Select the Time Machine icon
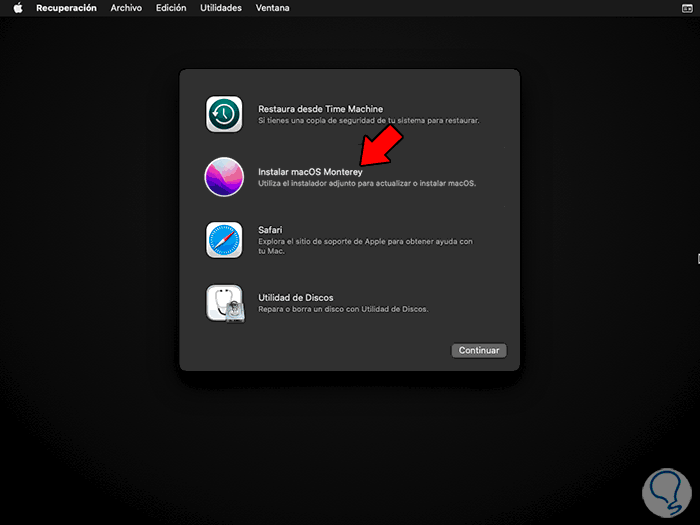The width and height of the screenshot is (700, 525). [x=224, y=114]
